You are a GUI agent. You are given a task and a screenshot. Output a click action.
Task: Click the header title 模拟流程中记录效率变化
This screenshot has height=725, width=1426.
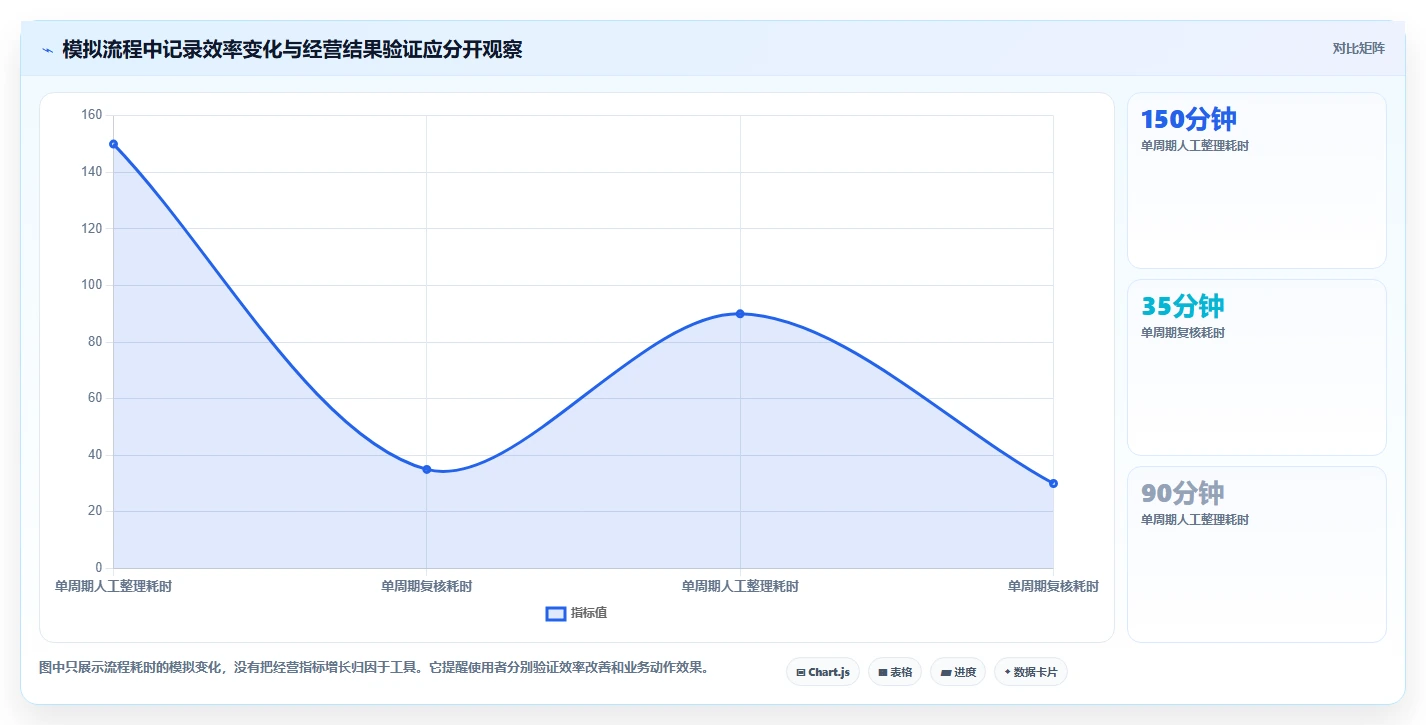click(x=292, y=49)
